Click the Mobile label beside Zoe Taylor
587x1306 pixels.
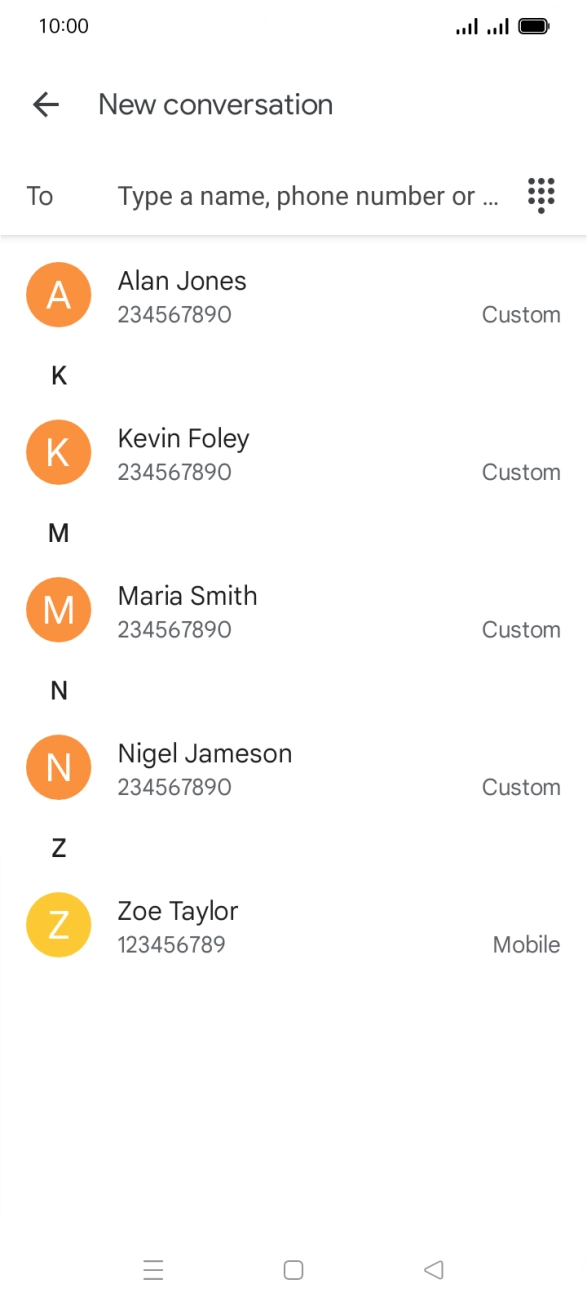click(526, 944)
